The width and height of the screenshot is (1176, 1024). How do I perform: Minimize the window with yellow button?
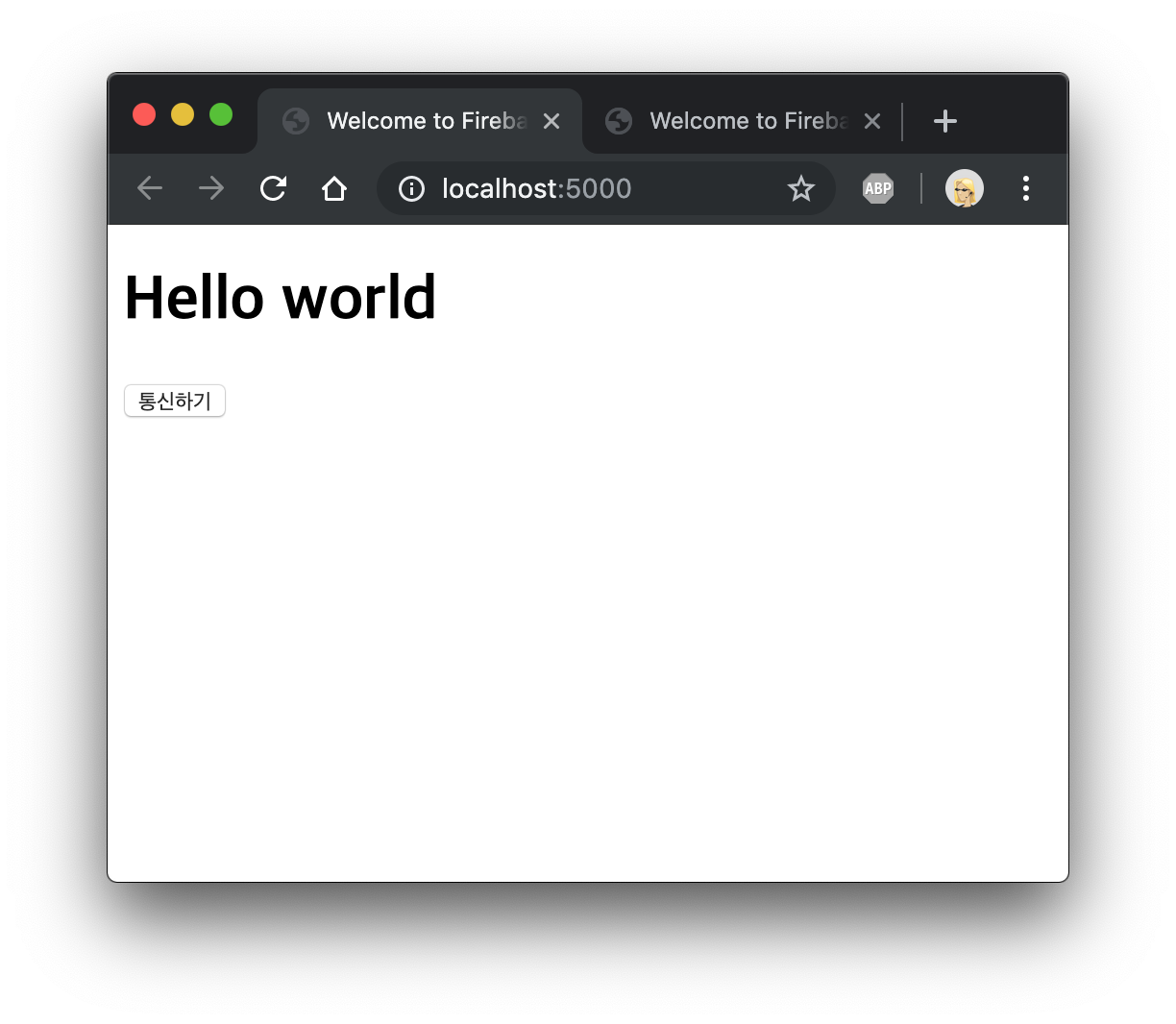[x=183, y=114]
